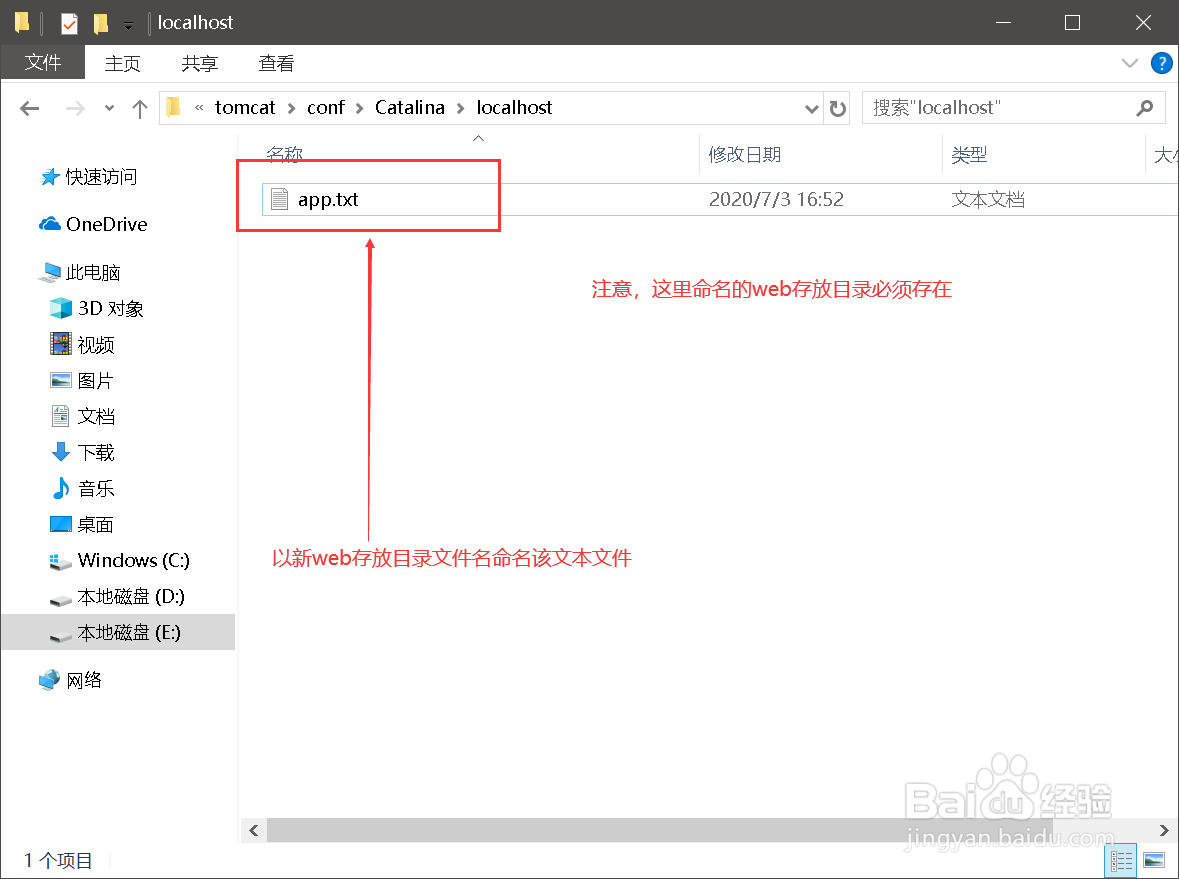1179x879 pixels.
Task: Open Help via the blue question icon
Action: tap(1161, 63)
